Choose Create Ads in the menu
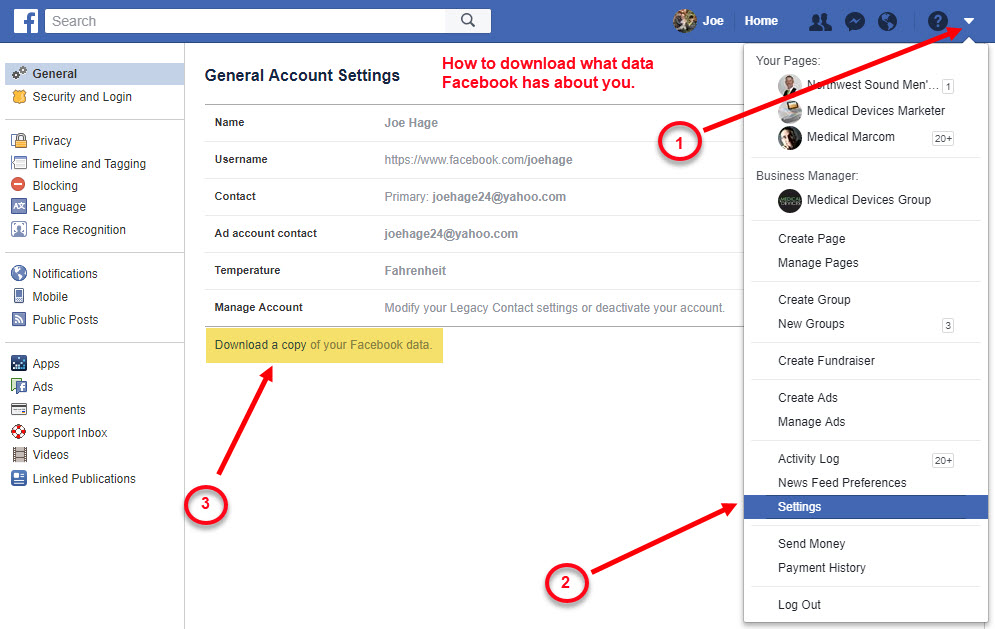This screenshot has width=995, height=629. pos(808,397)
